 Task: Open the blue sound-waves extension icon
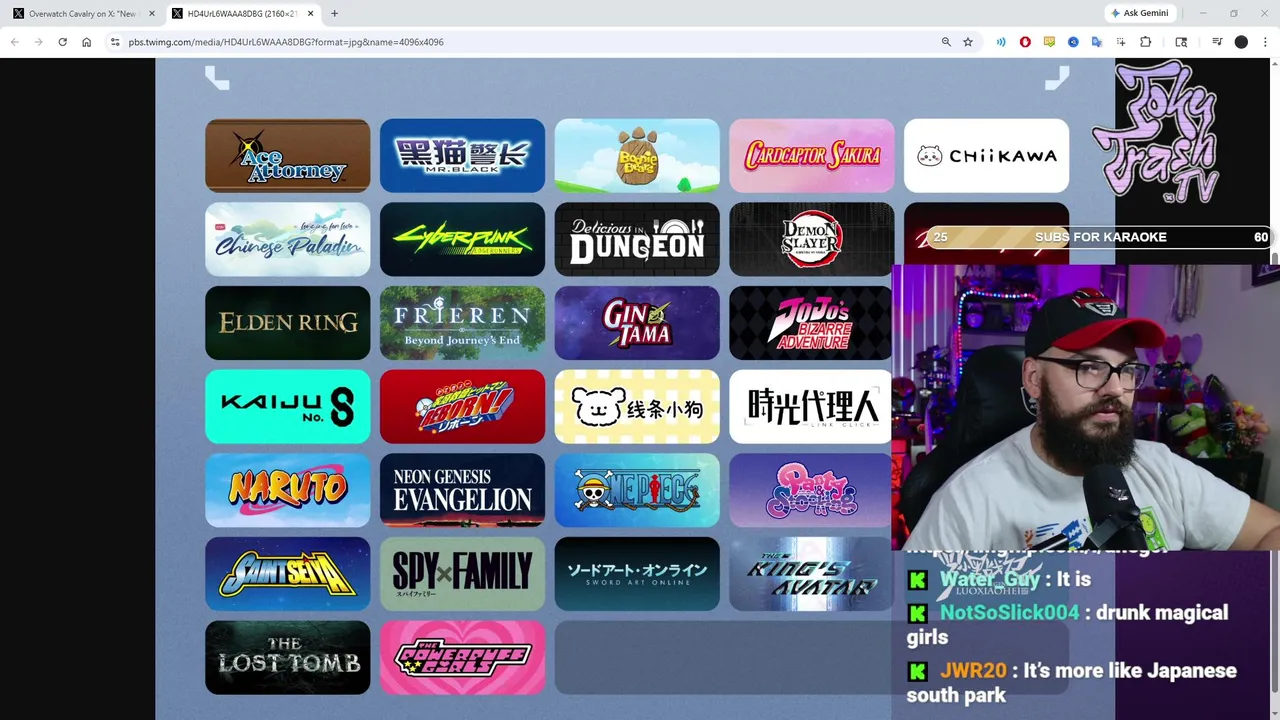[x=1001, y=42]
